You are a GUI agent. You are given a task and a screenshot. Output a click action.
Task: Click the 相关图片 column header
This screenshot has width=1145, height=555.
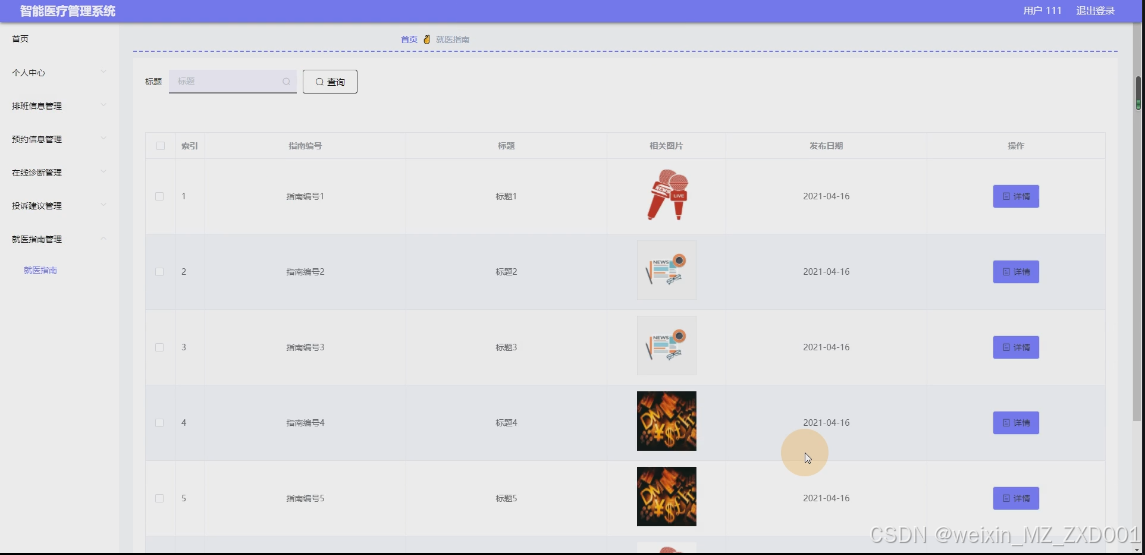pos(667,146)
